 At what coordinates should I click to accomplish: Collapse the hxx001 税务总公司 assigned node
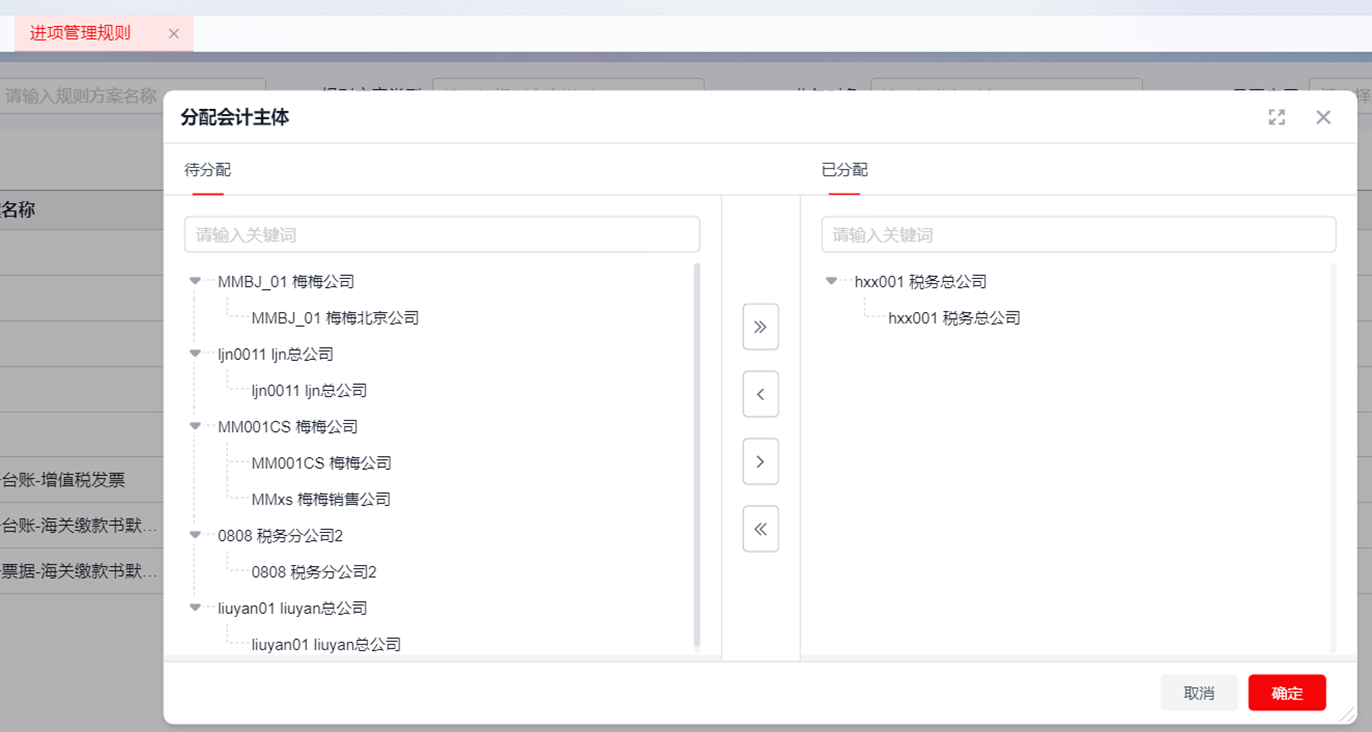831,281
